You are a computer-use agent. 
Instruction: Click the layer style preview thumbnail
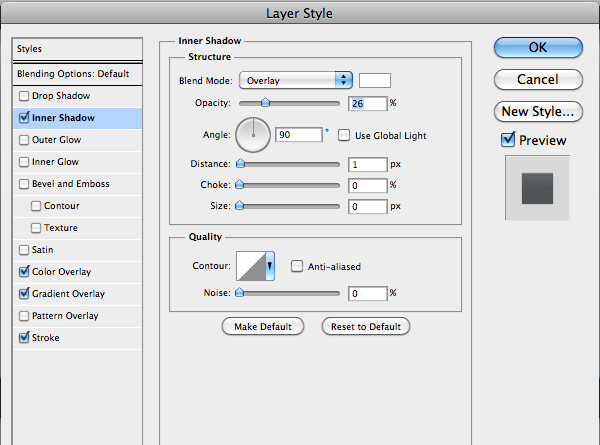click(x=537, y=188)
